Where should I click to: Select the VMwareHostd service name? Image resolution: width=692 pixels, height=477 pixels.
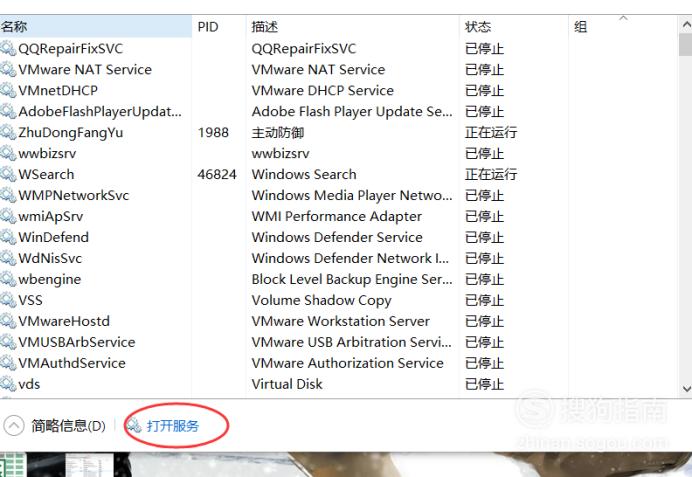point(64,321)
